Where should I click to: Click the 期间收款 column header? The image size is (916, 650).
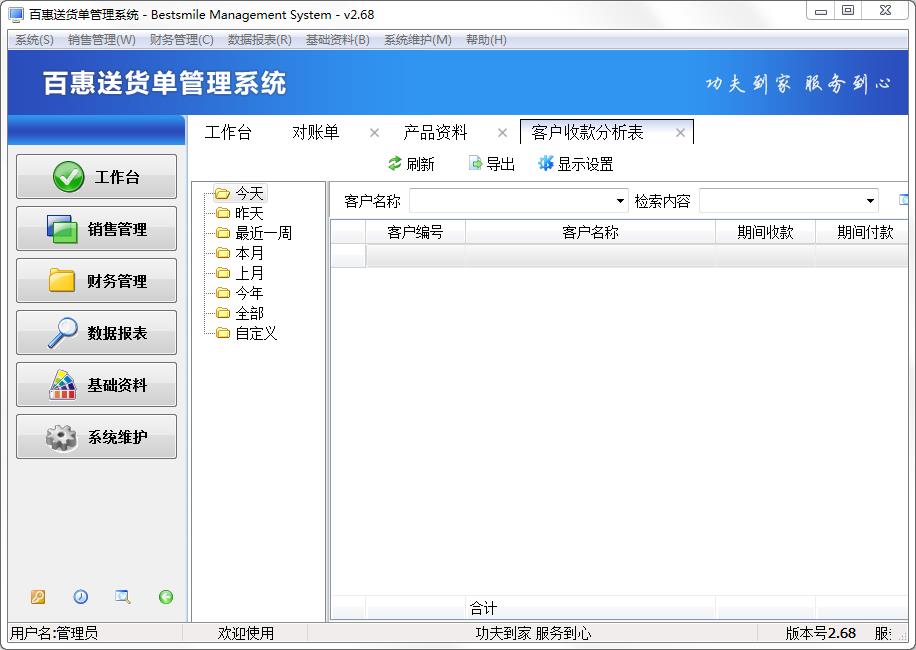[765, 232]
